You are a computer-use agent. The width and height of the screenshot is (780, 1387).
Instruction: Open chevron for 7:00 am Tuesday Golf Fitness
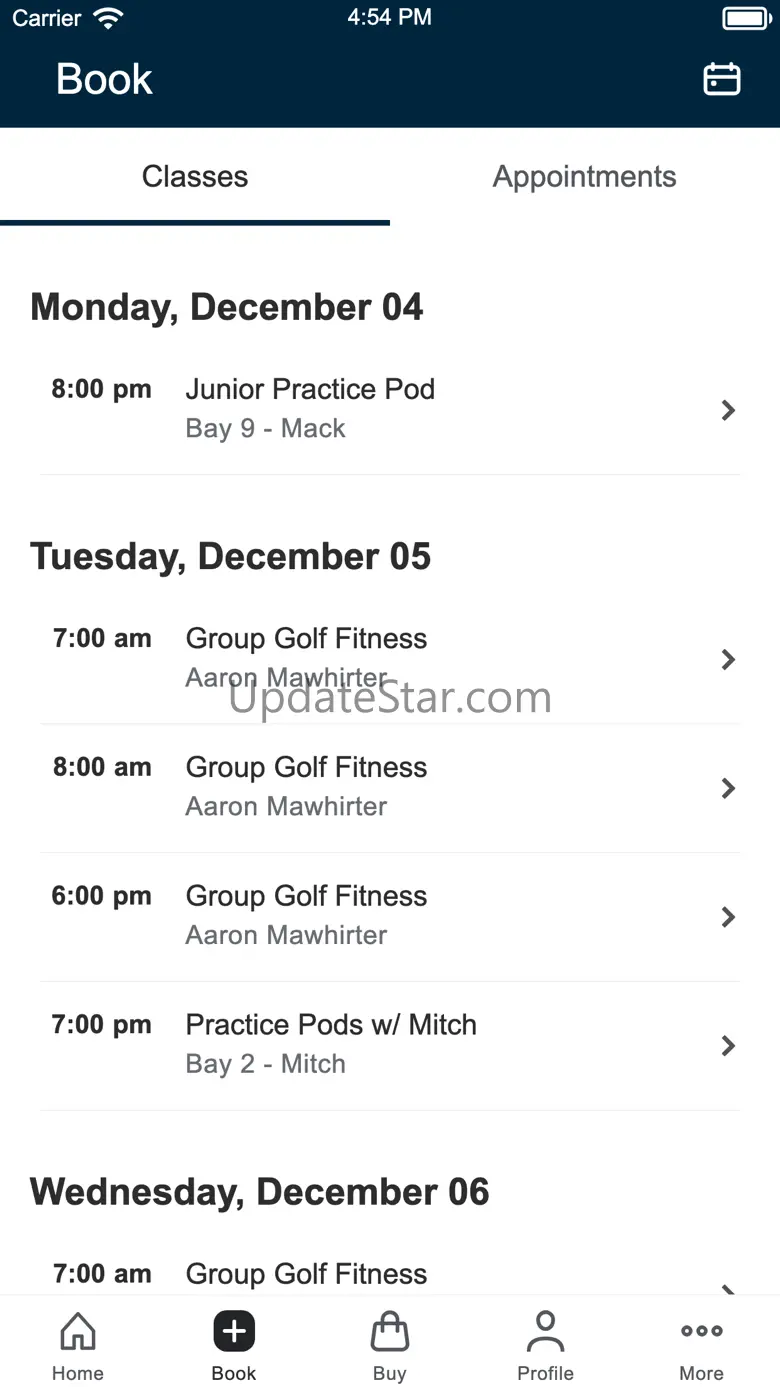pyautogui.click(x=728, y=659)
